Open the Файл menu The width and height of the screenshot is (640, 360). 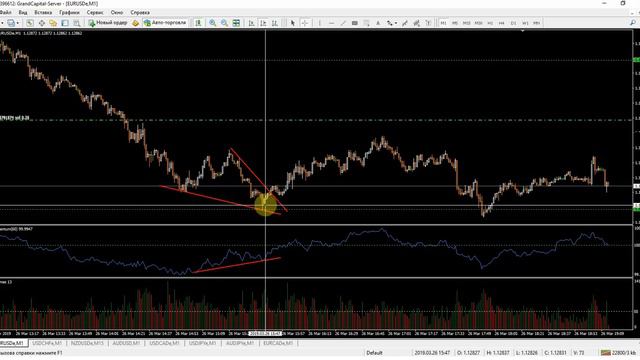point(6,12)
